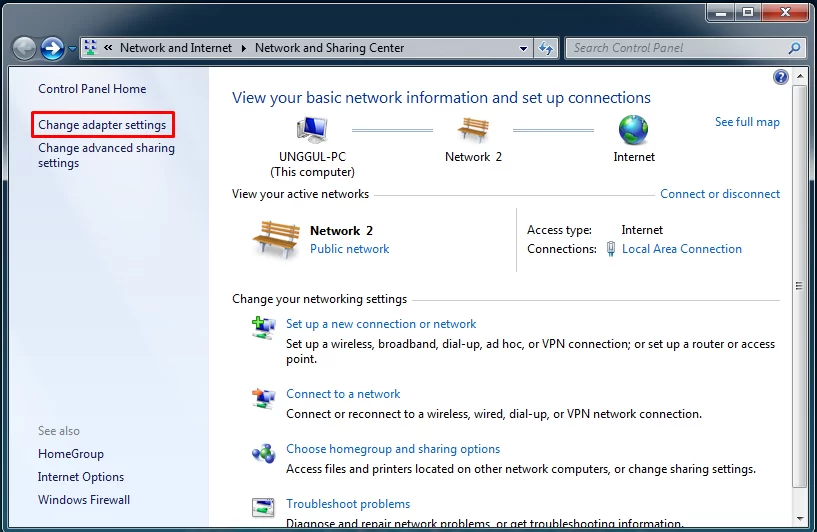Open the help question mark icon
This screenshot has width=817, height=532.
click(x=781, y=77)
